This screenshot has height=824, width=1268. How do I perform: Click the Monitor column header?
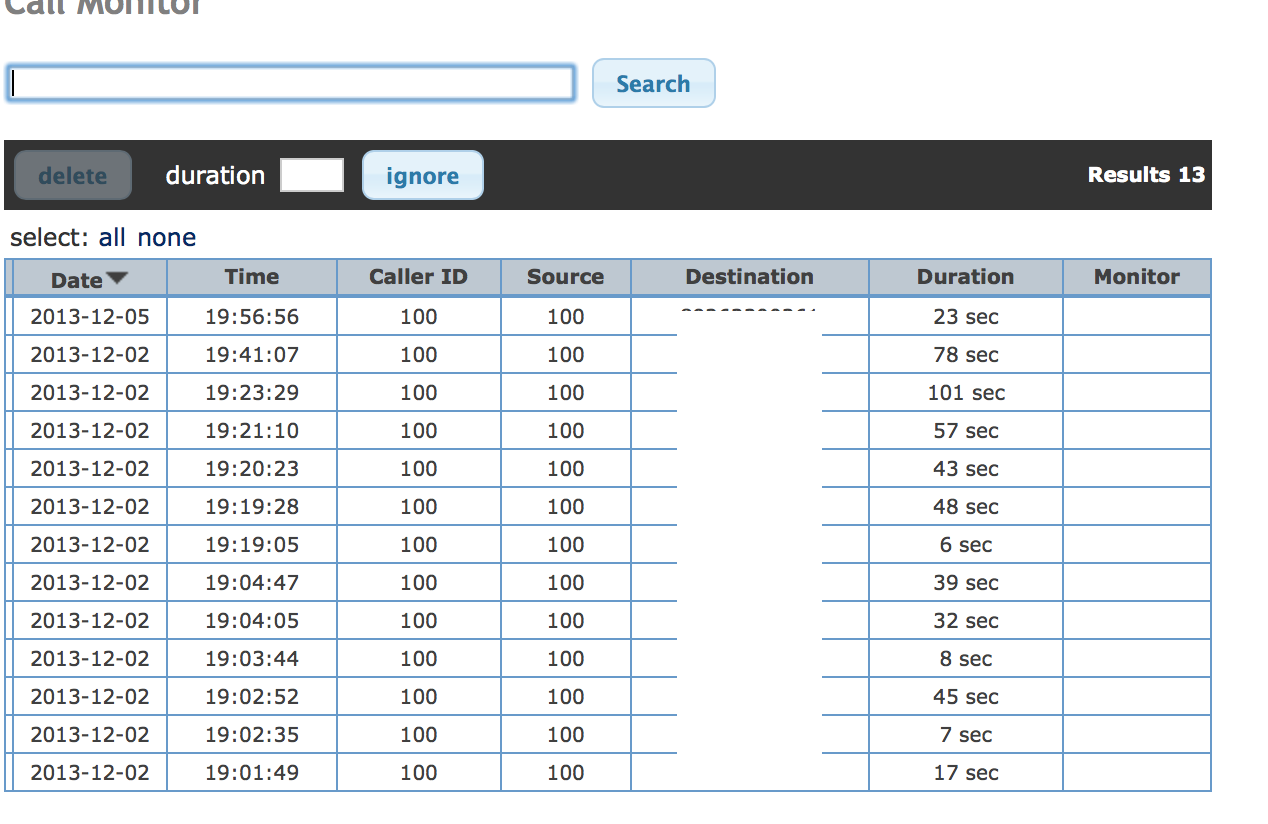(1136, 277)
